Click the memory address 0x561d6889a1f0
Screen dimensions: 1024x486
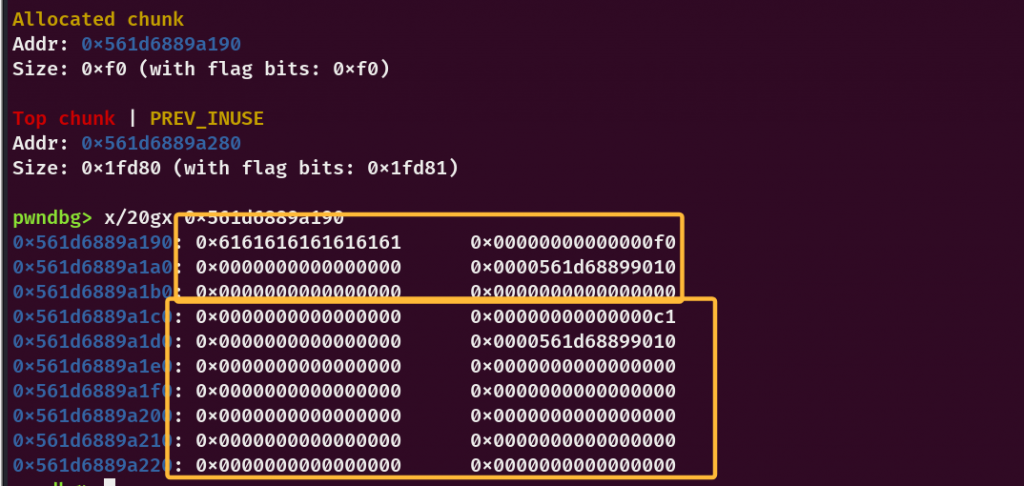92,391
